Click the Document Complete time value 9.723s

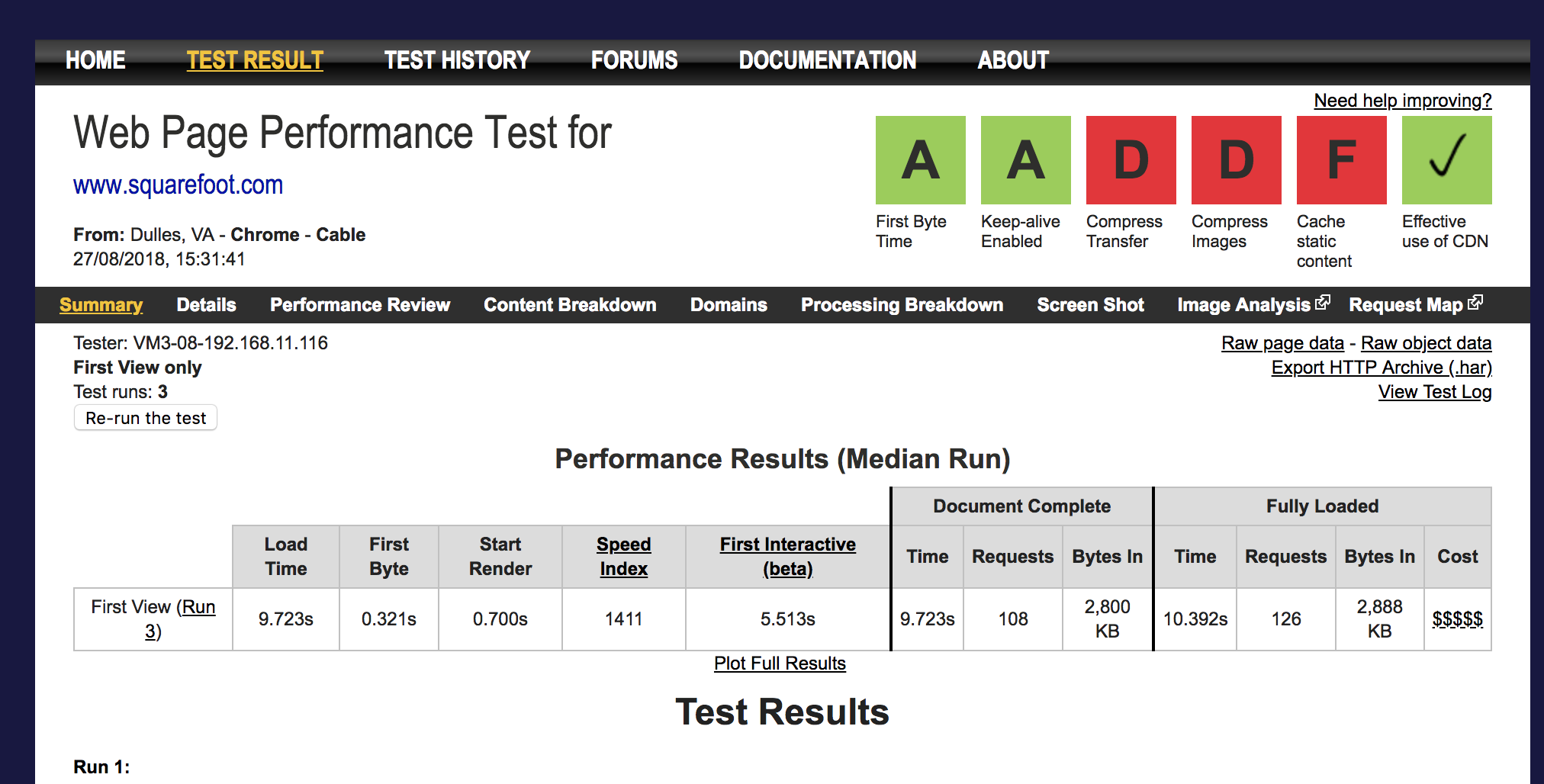(928, 619)
